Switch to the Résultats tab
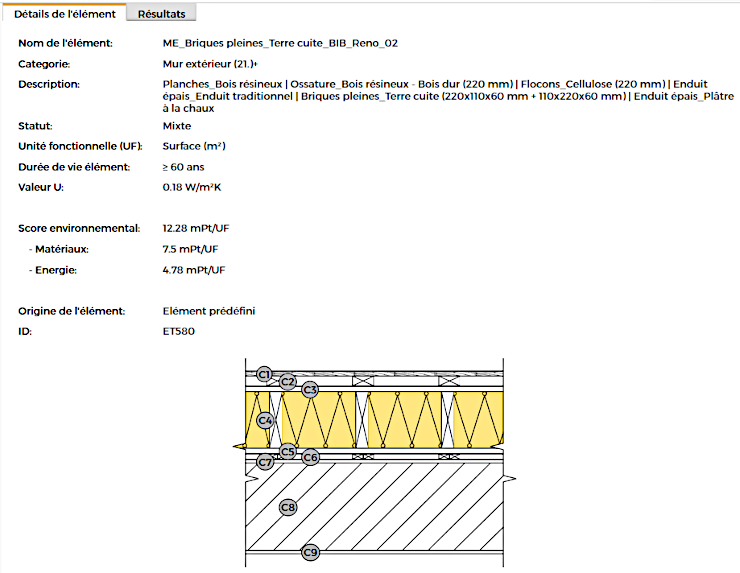The height and width of the screenshot is (573, 740). point(161,14)
